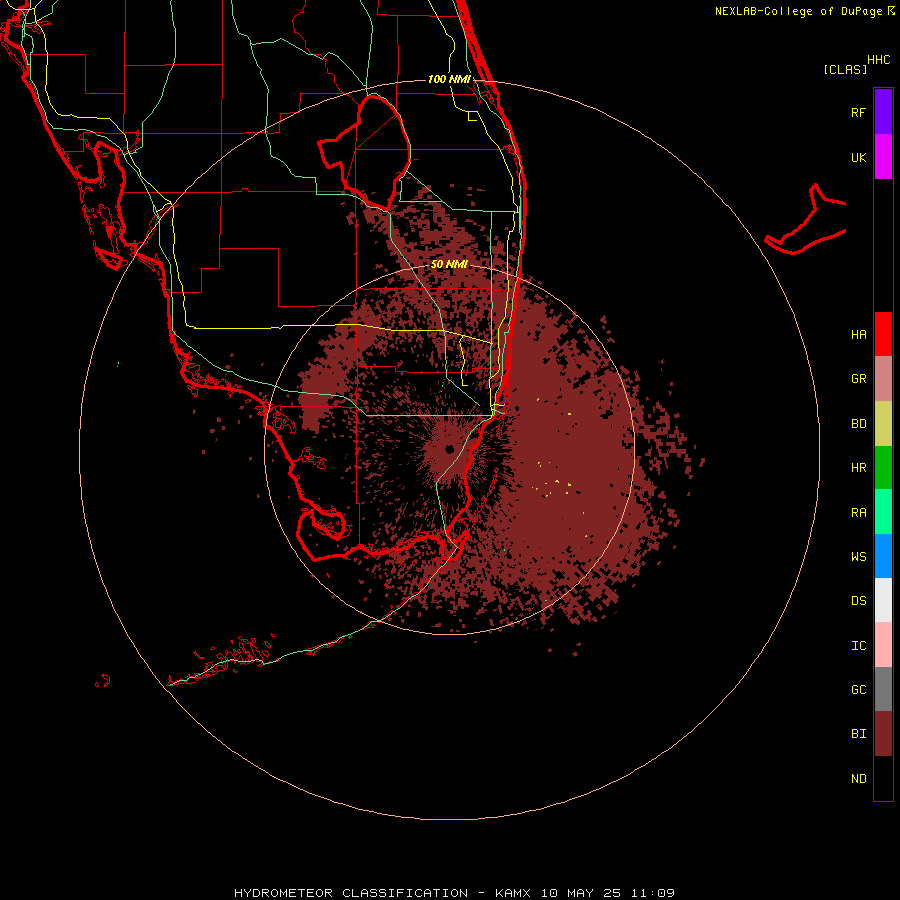Click the IC legend label
This screenshot has width=900, height=900.
(x=858, y=646)
